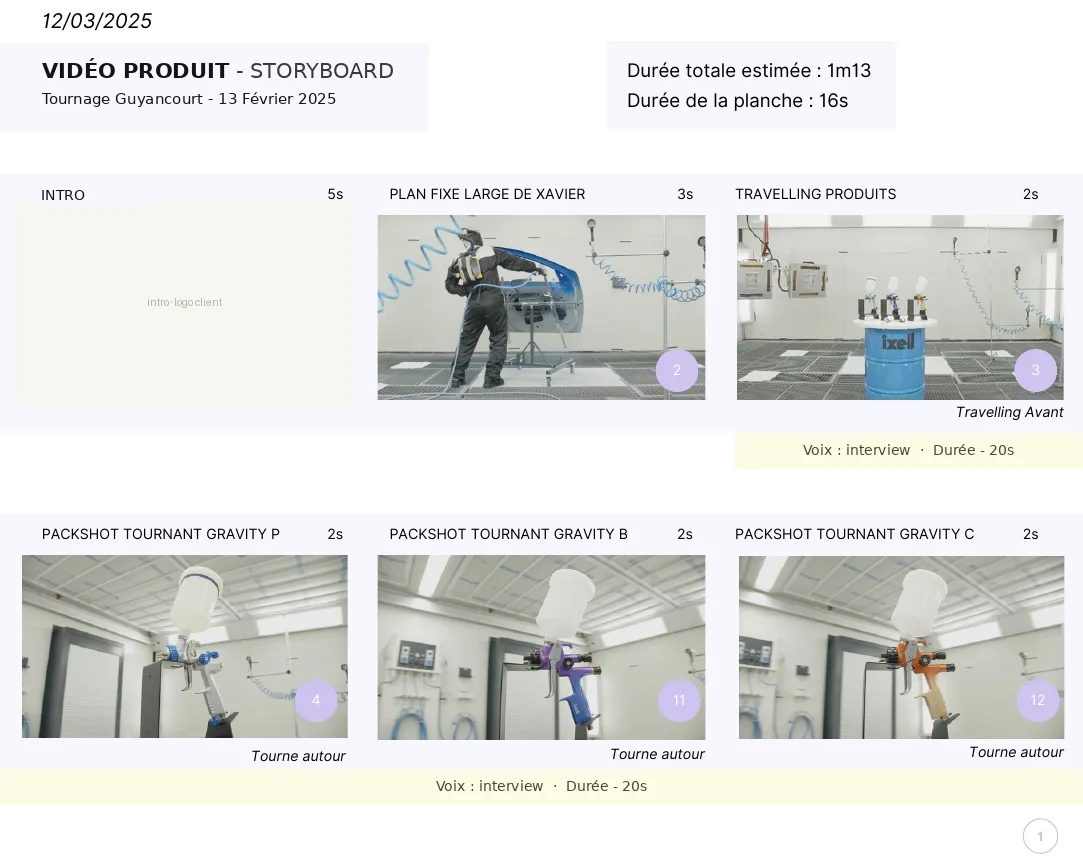
Task: Click 'Tournage Guyancourt - 13 Février 2025' subtitle
Action: point(189,99)
